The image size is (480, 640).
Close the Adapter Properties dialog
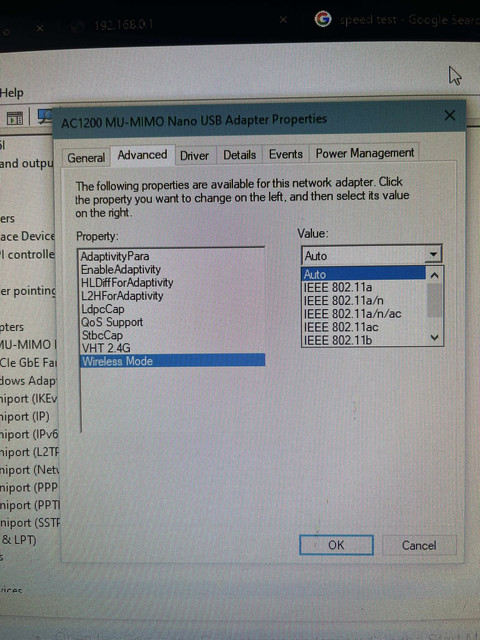pos(450,116)
